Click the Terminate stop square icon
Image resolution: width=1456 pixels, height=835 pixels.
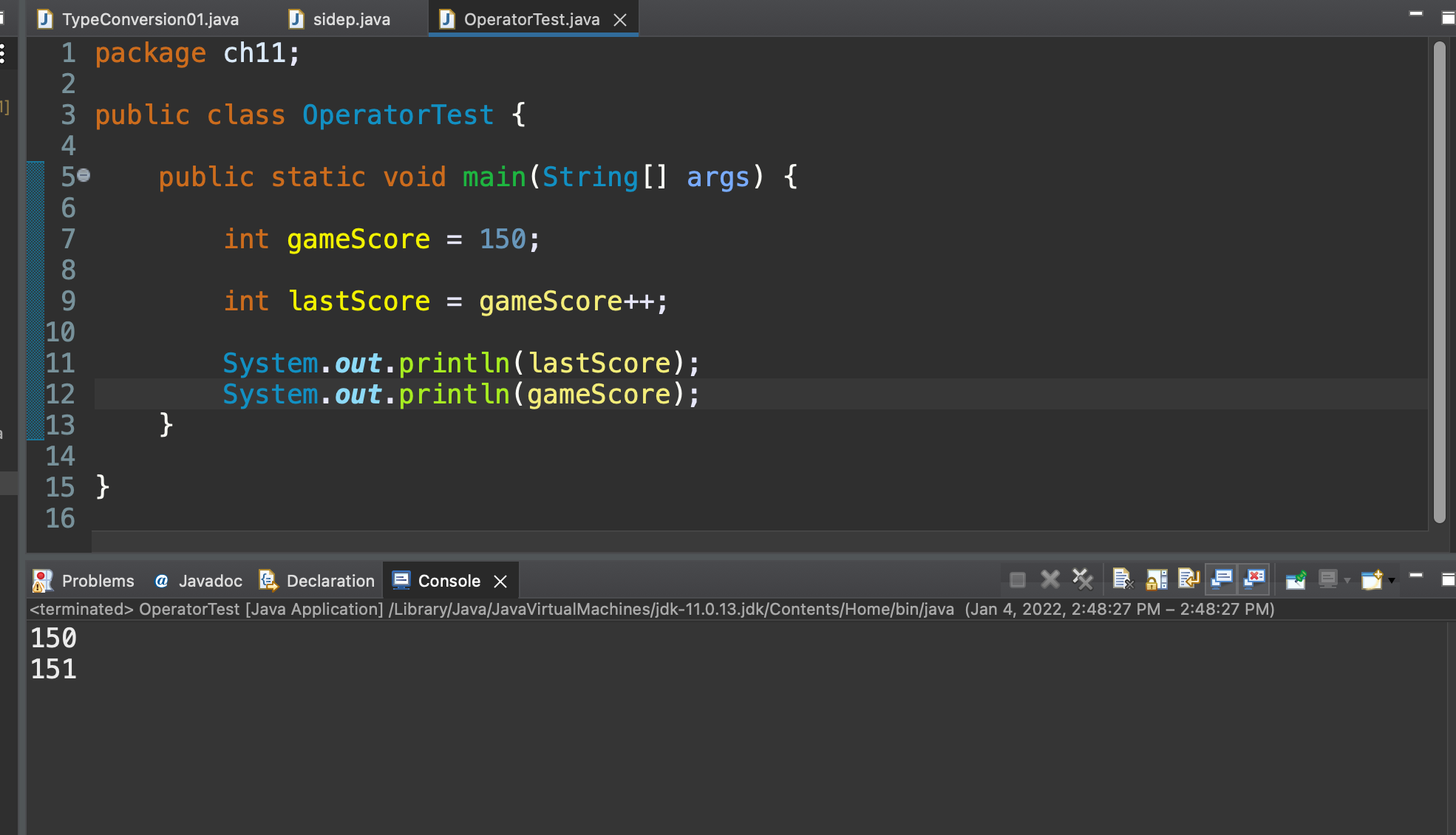1018,580
